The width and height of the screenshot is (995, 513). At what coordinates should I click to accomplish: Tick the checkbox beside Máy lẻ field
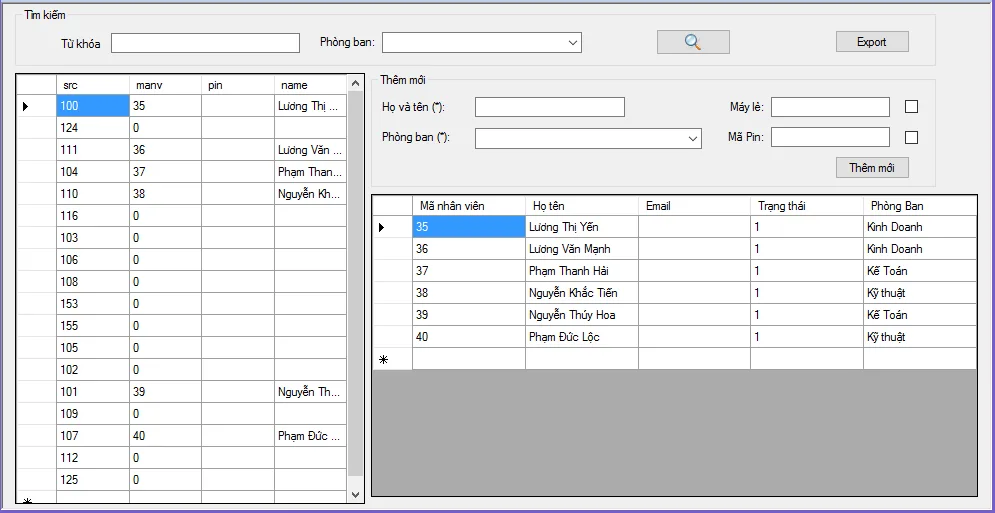pyautogui.click(x=911, y=107)
